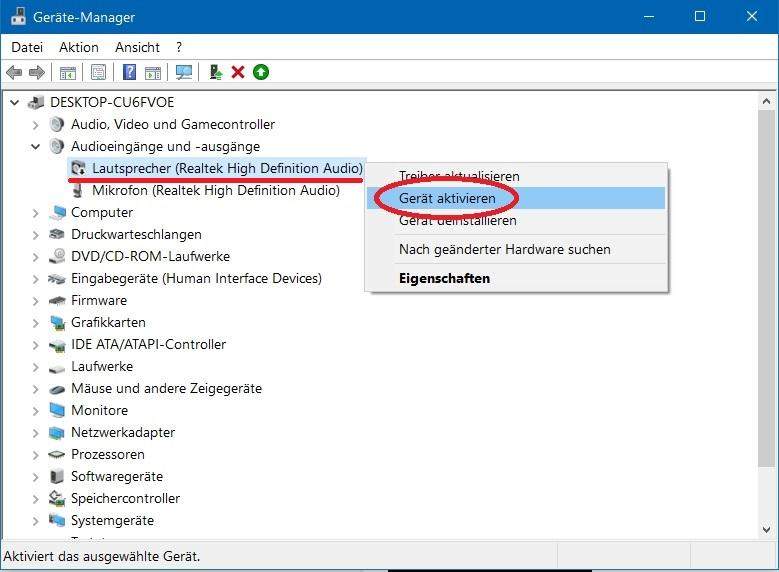This screenshot has width=779, height=572.
Task: Choose Gerät deinstallieren in context menu
Action: point(516,220)
